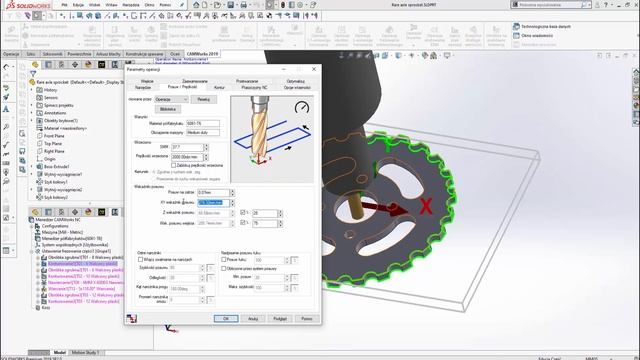This screenshot has height=360, width=640.
Task: Open Okno wiadomości
Action: pyautogui.click(x=533, y=36)
